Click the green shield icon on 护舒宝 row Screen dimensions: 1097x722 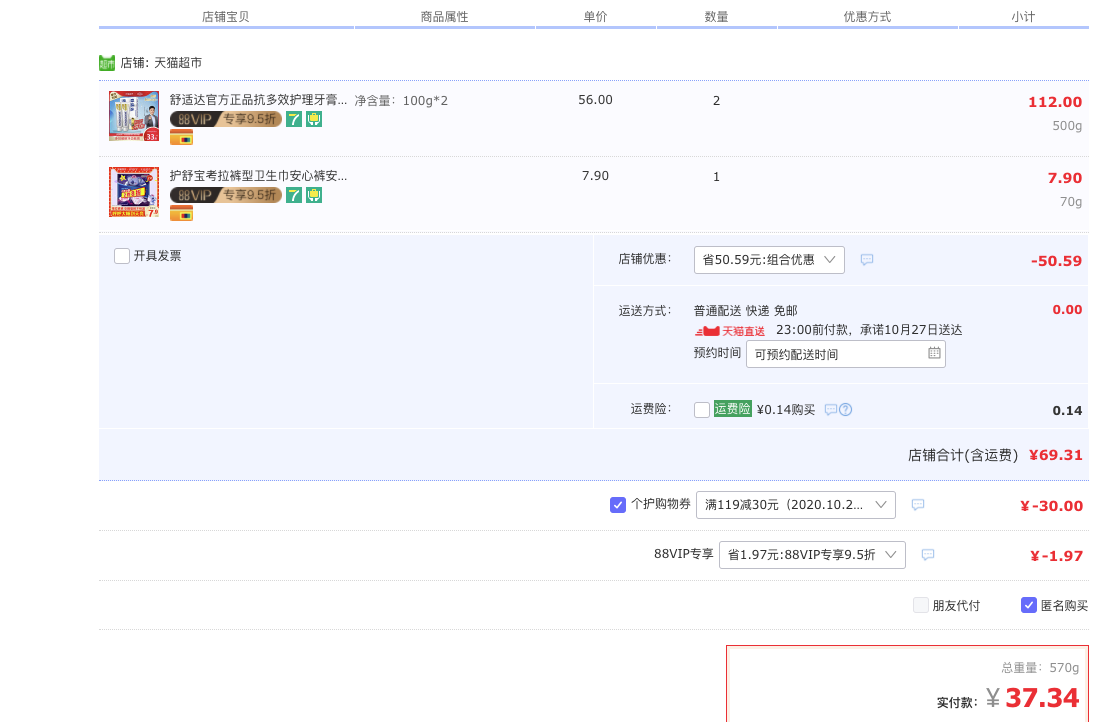click(x=314, y=195)
